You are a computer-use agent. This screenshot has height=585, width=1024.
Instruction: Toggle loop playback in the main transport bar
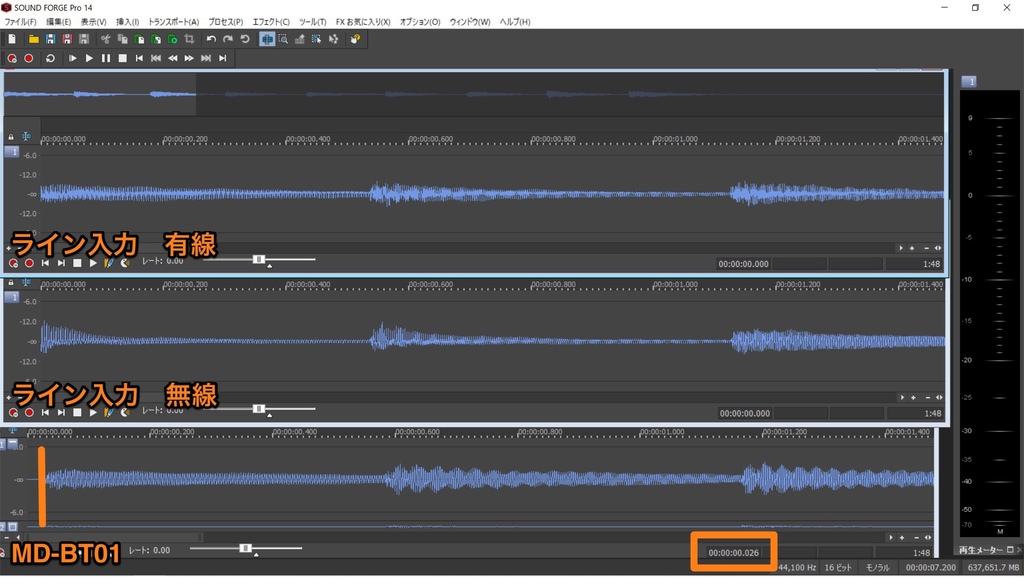coord(50,58)
